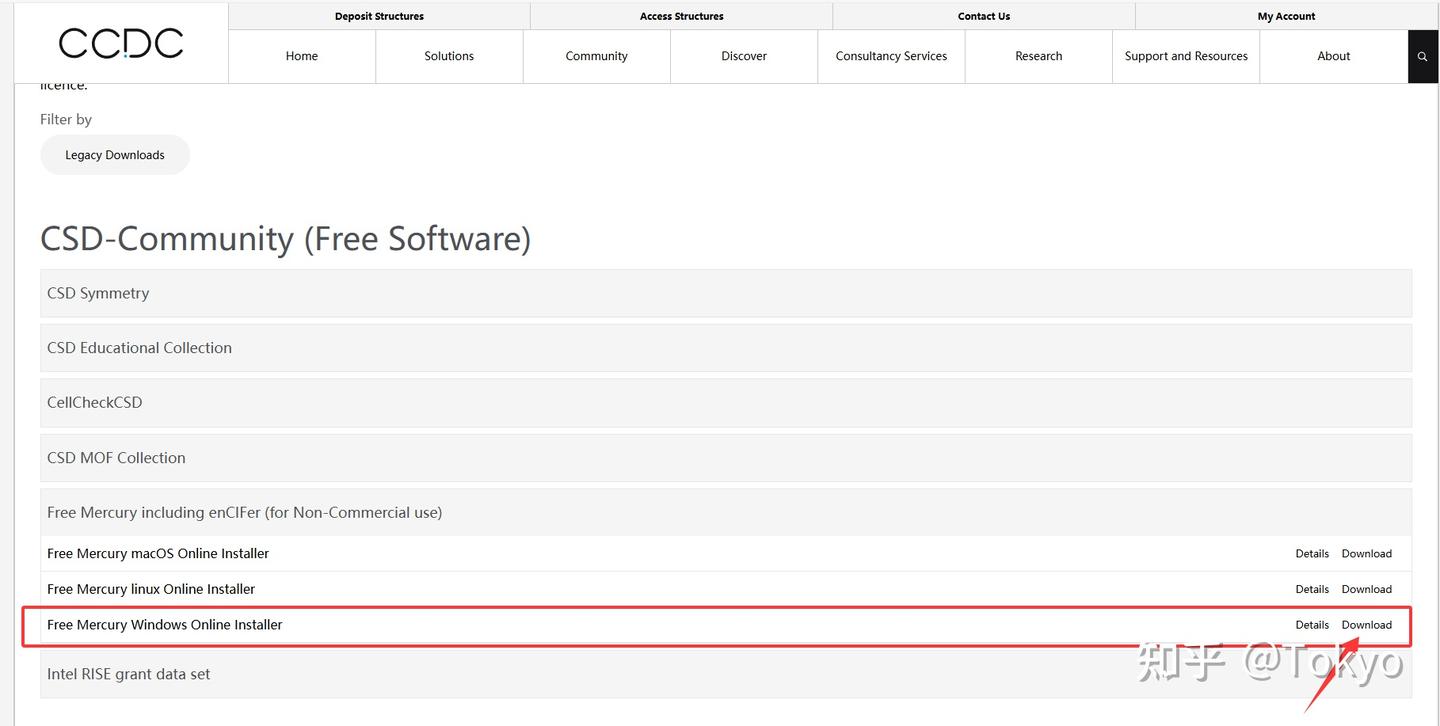Open the Deposit Structures tab
This screenshot has height=726, width=1440.
point(379,16)
